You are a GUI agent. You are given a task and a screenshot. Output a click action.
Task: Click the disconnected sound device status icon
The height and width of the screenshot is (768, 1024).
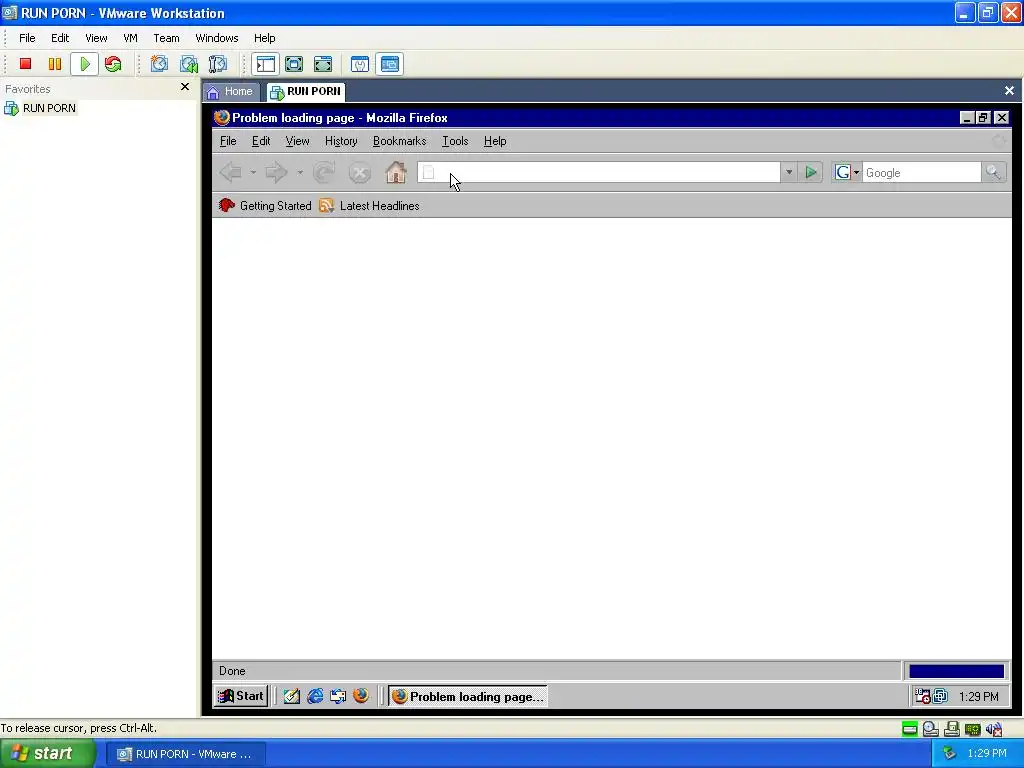click(994, 729)
